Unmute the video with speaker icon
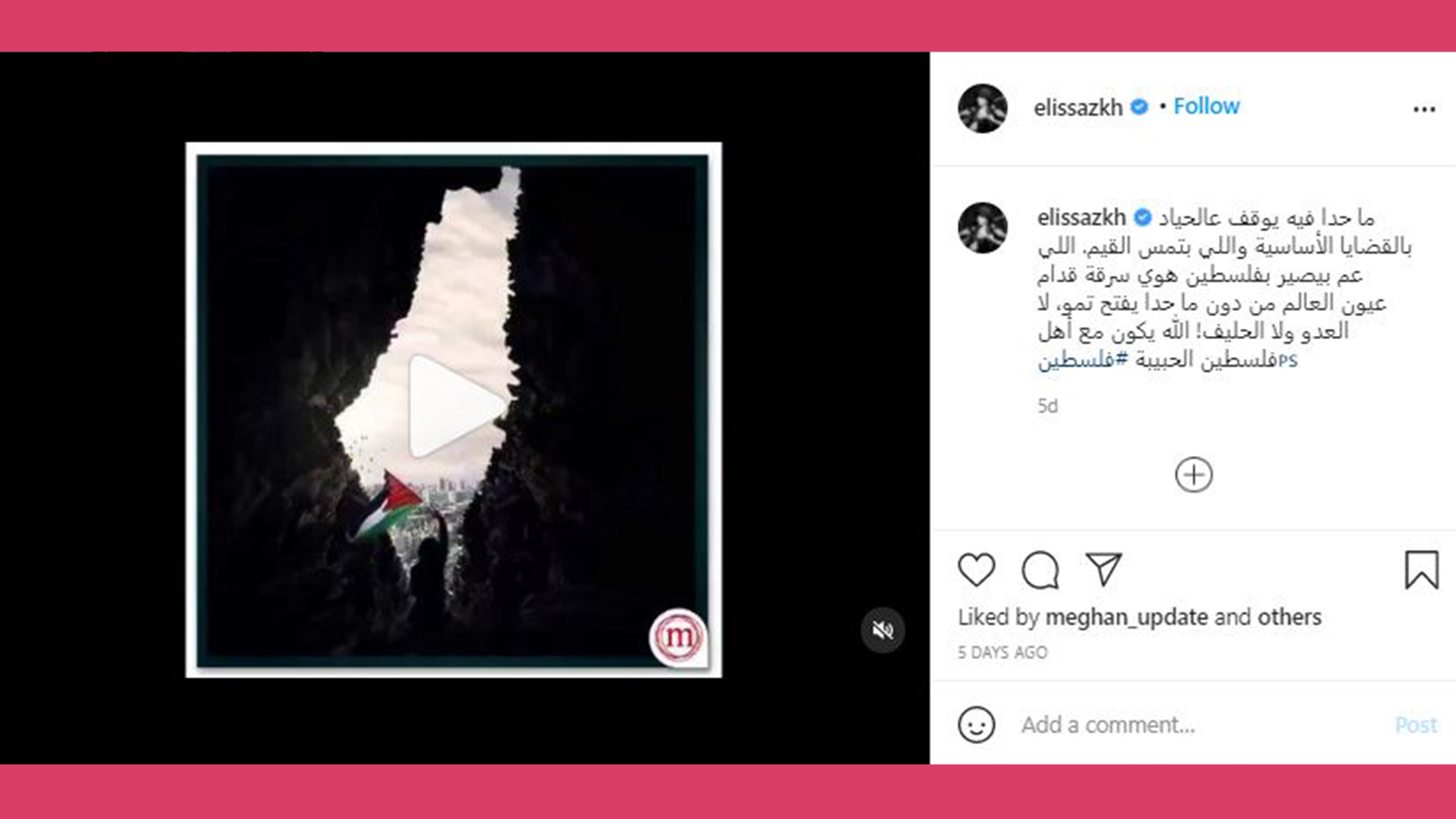 (x=883, y=630)
